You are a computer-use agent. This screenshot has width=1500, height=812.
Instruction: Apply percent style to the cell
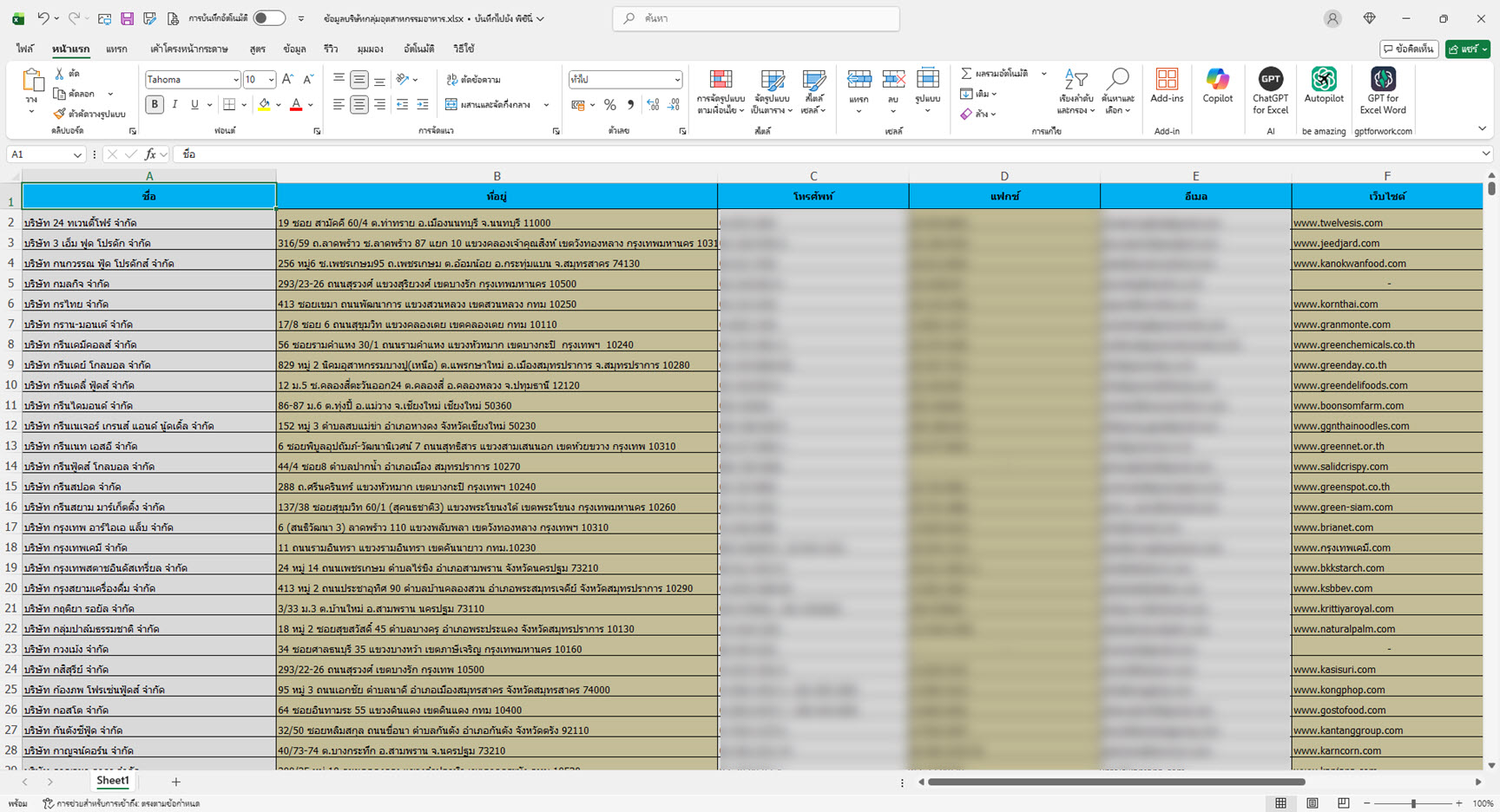pyautogui.click(x=610, y=105)
